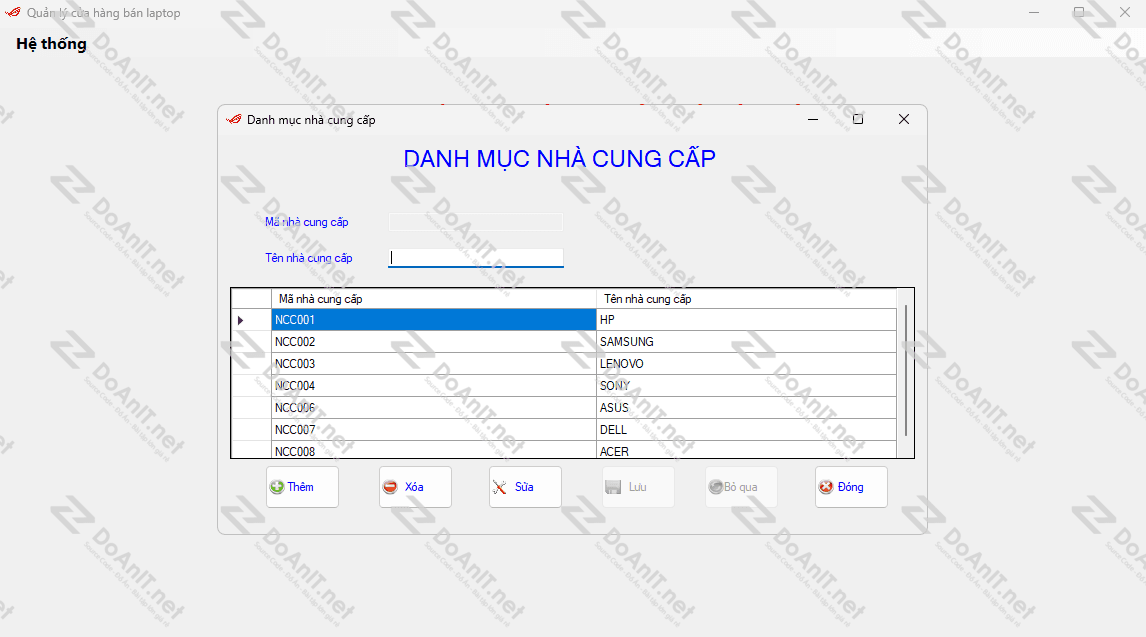Image resolution: width=1146 pixels, height=637 pixels.
Task: Select the NCC001 cell
Action: (433, 320)
